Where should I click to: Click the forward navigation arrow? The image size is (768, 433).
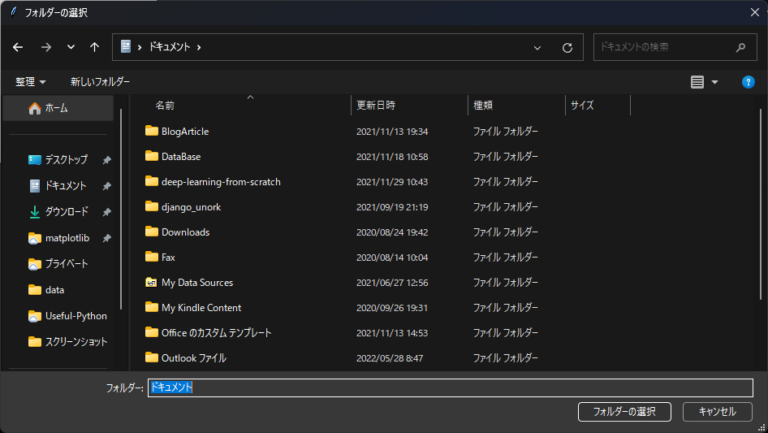point(46,47)
